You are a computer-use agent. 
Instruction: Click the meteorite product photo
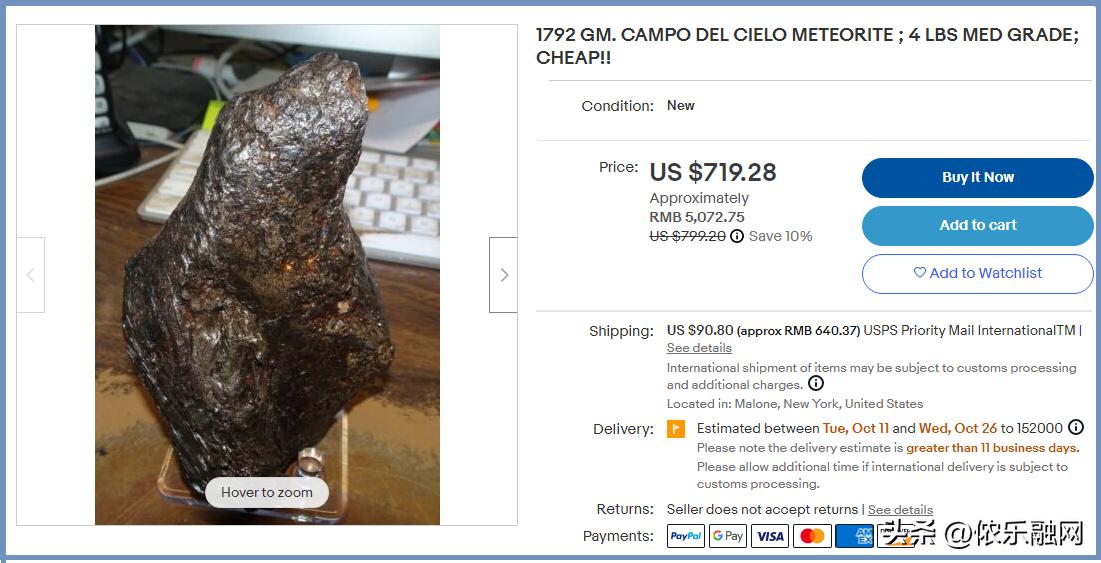(x=268, y=274)
